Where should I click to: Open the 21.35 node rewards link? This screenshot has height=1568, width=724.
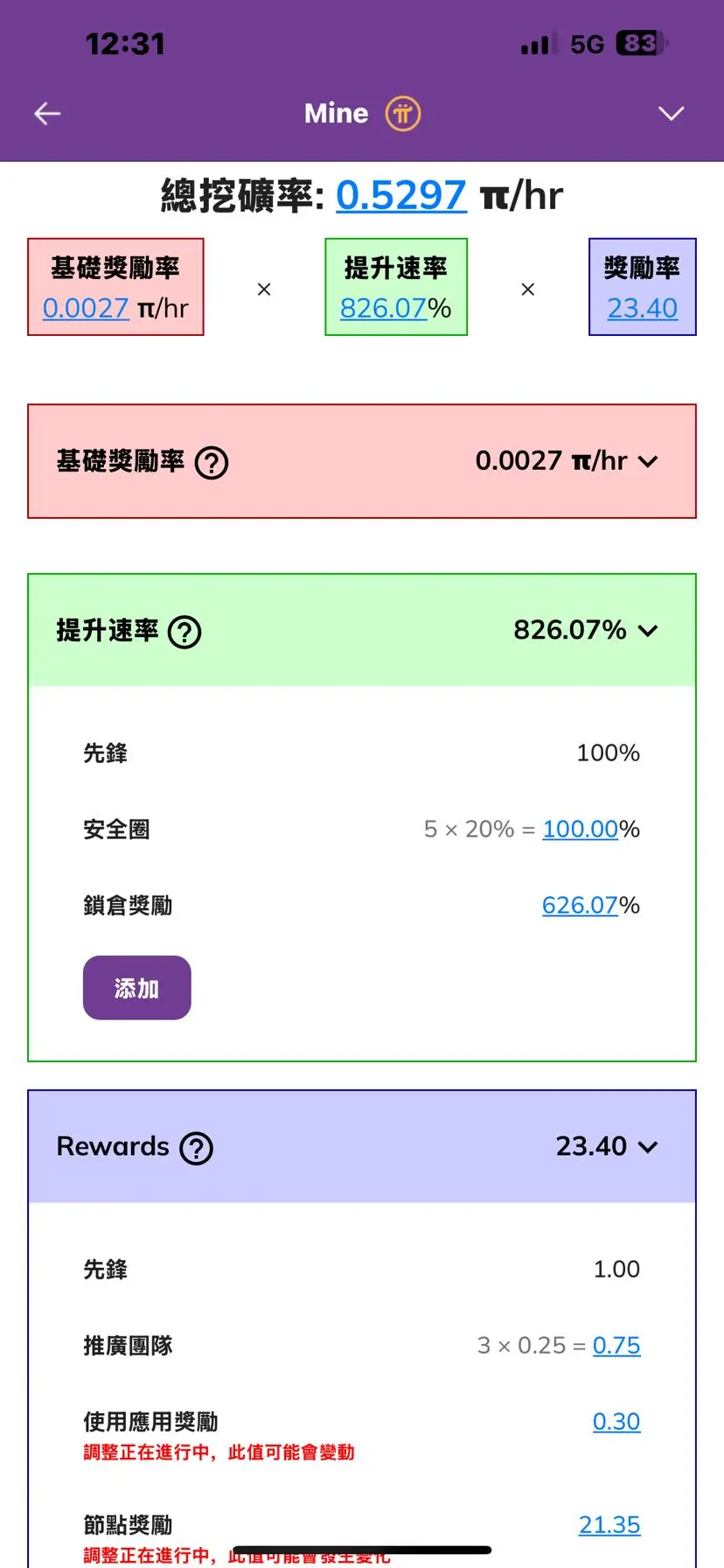[x=609, y=1524]
